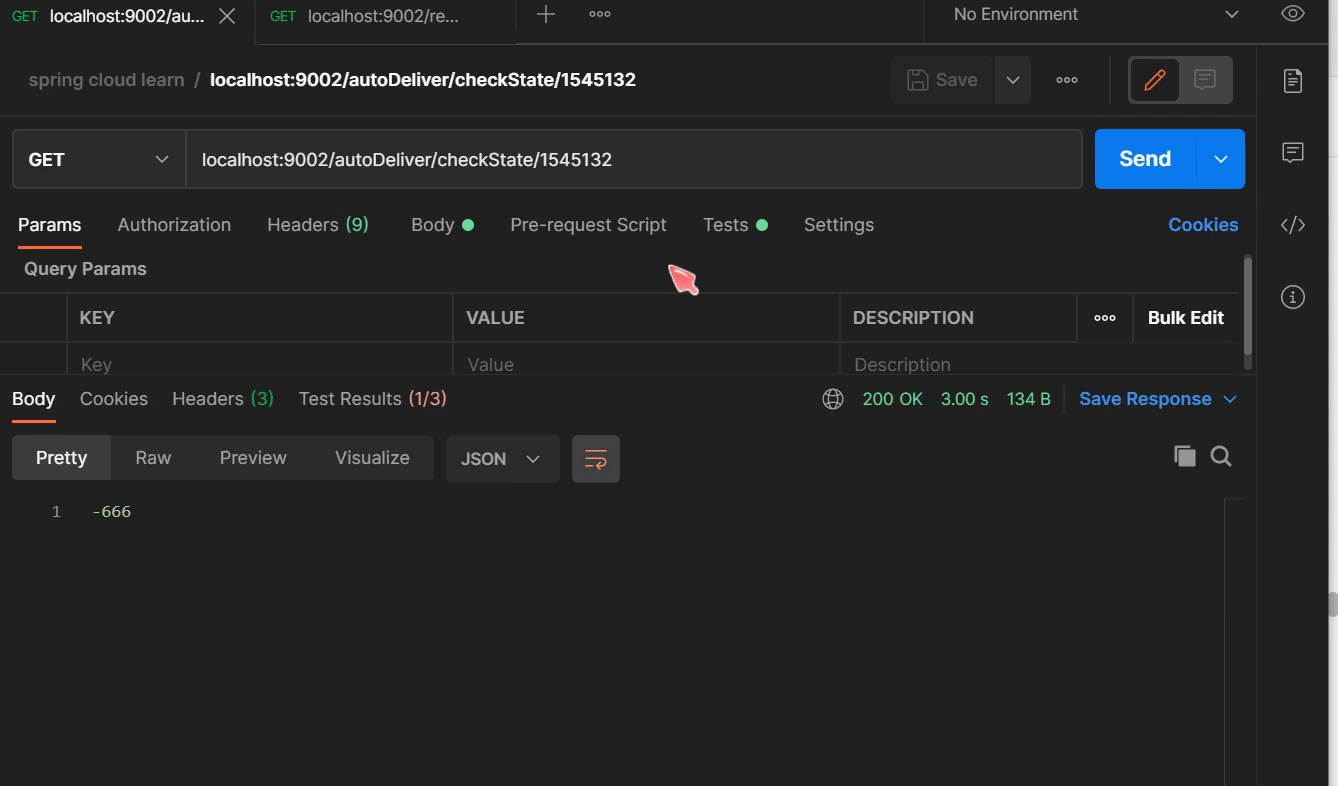Image resolution: width=1338 pixels, height=786 pixels.
Task: Click the 3.00 s response time
Action: [x=965, y=399]
